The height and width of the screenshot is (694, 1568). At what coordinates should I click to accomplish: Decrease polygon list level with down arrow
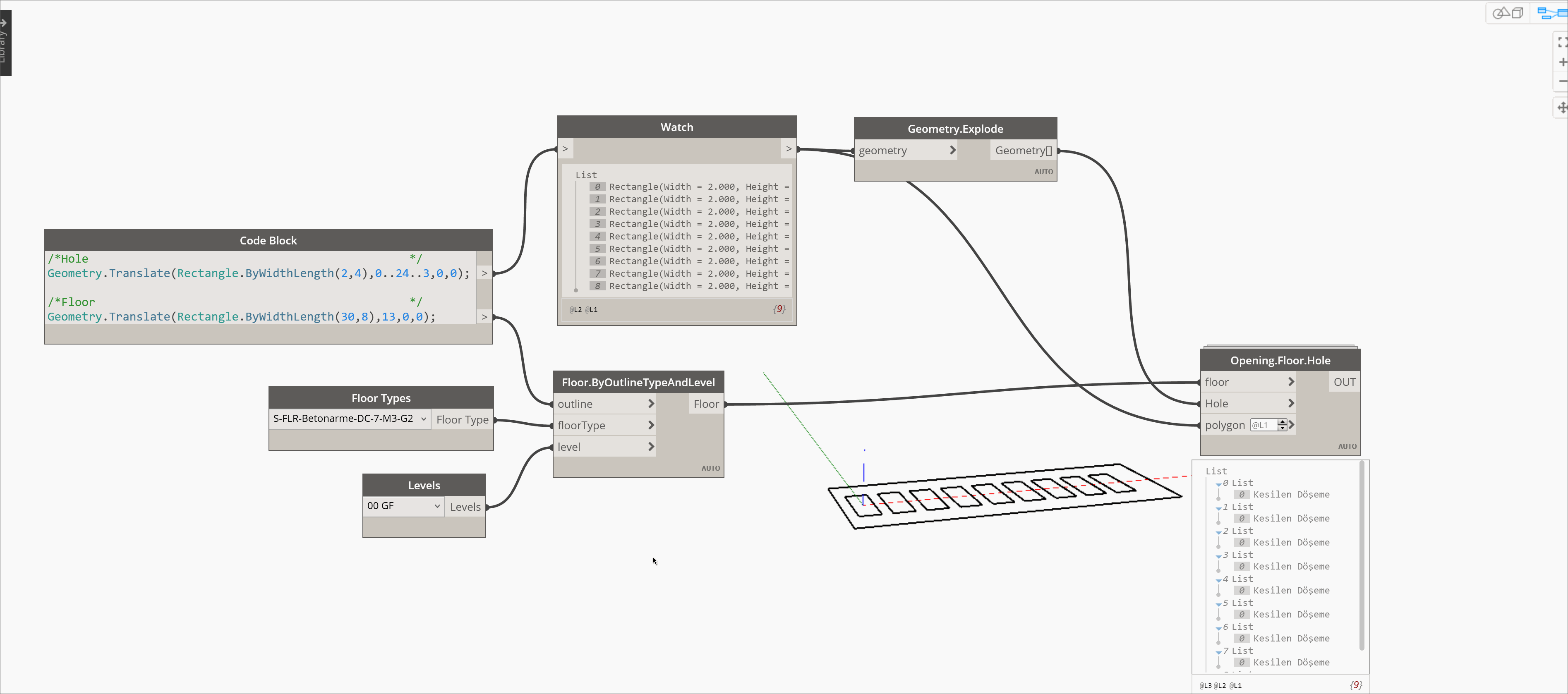click(1282, 428)
